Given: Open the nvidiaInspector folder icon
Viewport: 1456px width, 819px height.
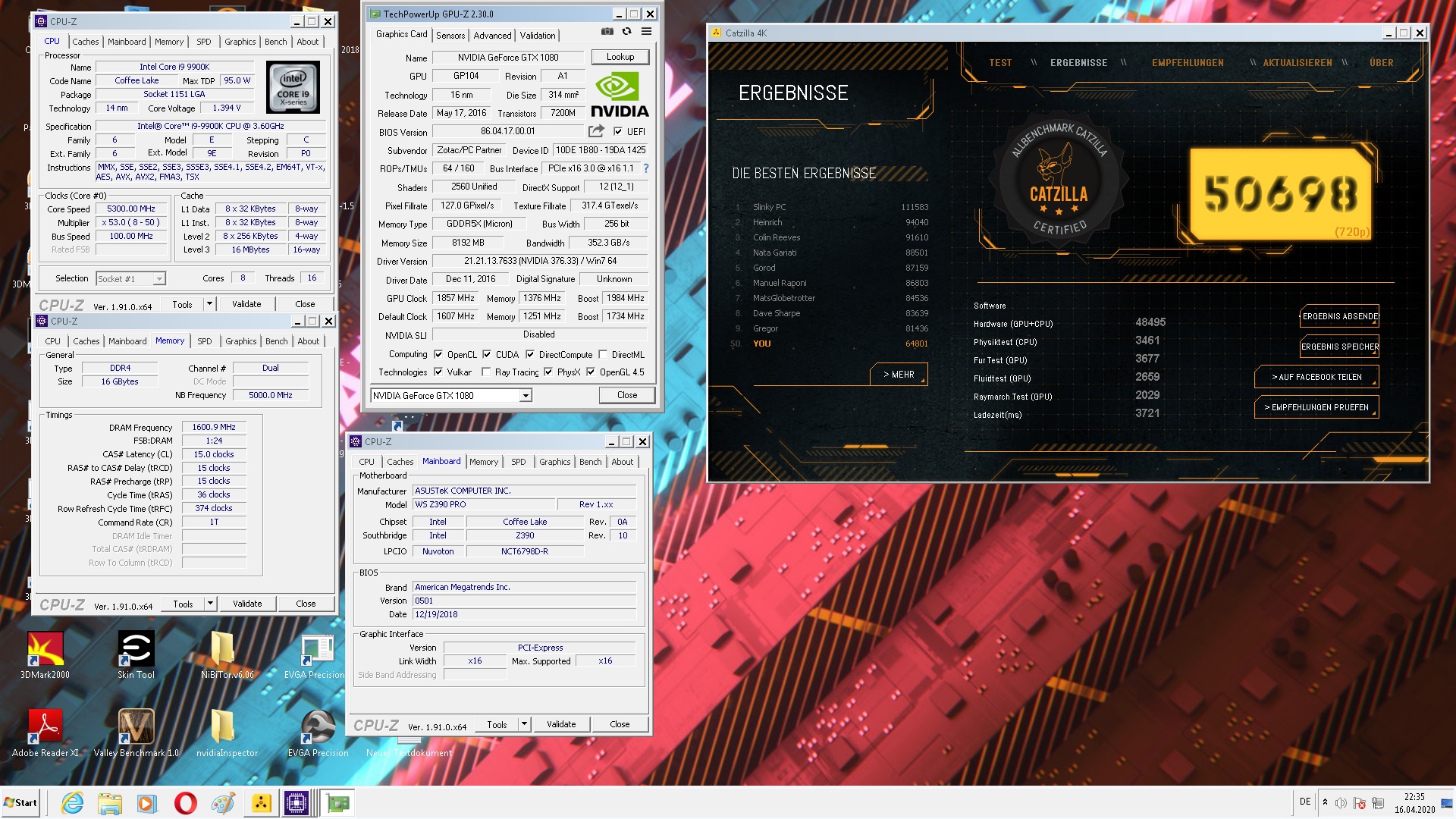Looking at the screenshot, I should (227, 733).
